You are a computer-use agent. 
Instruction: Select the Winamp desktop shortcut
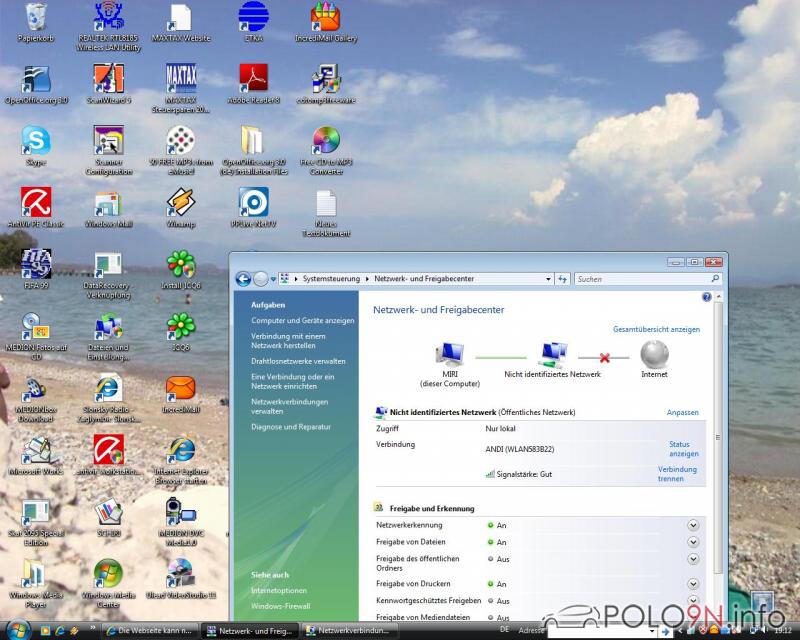[180, 202]
